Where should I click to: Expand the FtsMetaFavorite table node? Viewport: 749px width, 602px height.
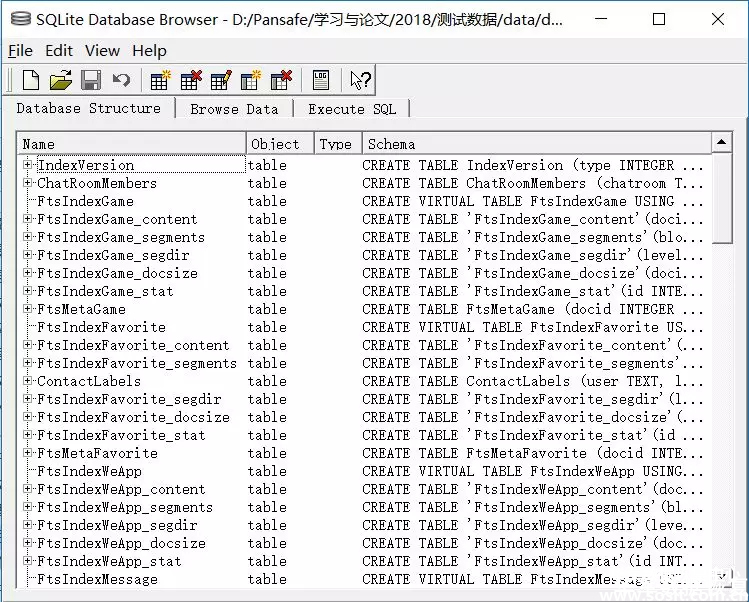click(28, 453)
